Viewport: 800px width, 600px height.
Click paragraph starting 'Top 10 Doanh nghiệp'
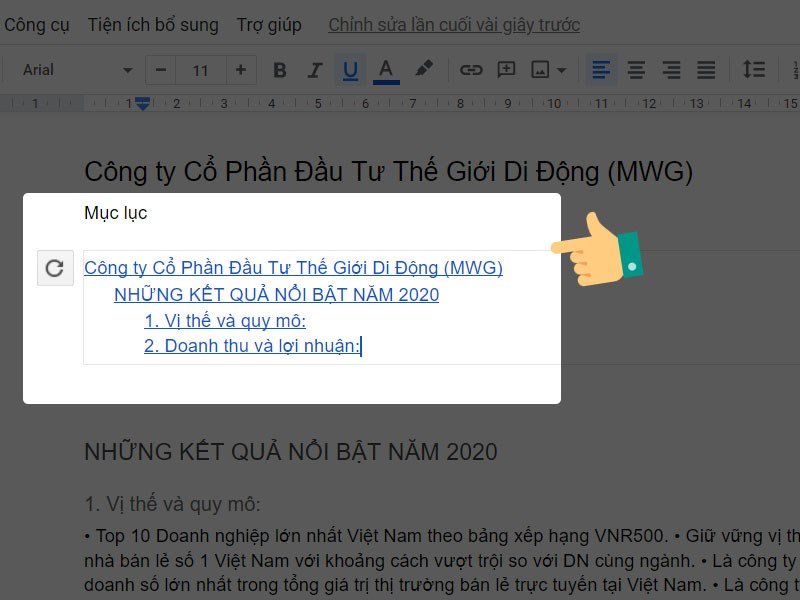(442, 561)
